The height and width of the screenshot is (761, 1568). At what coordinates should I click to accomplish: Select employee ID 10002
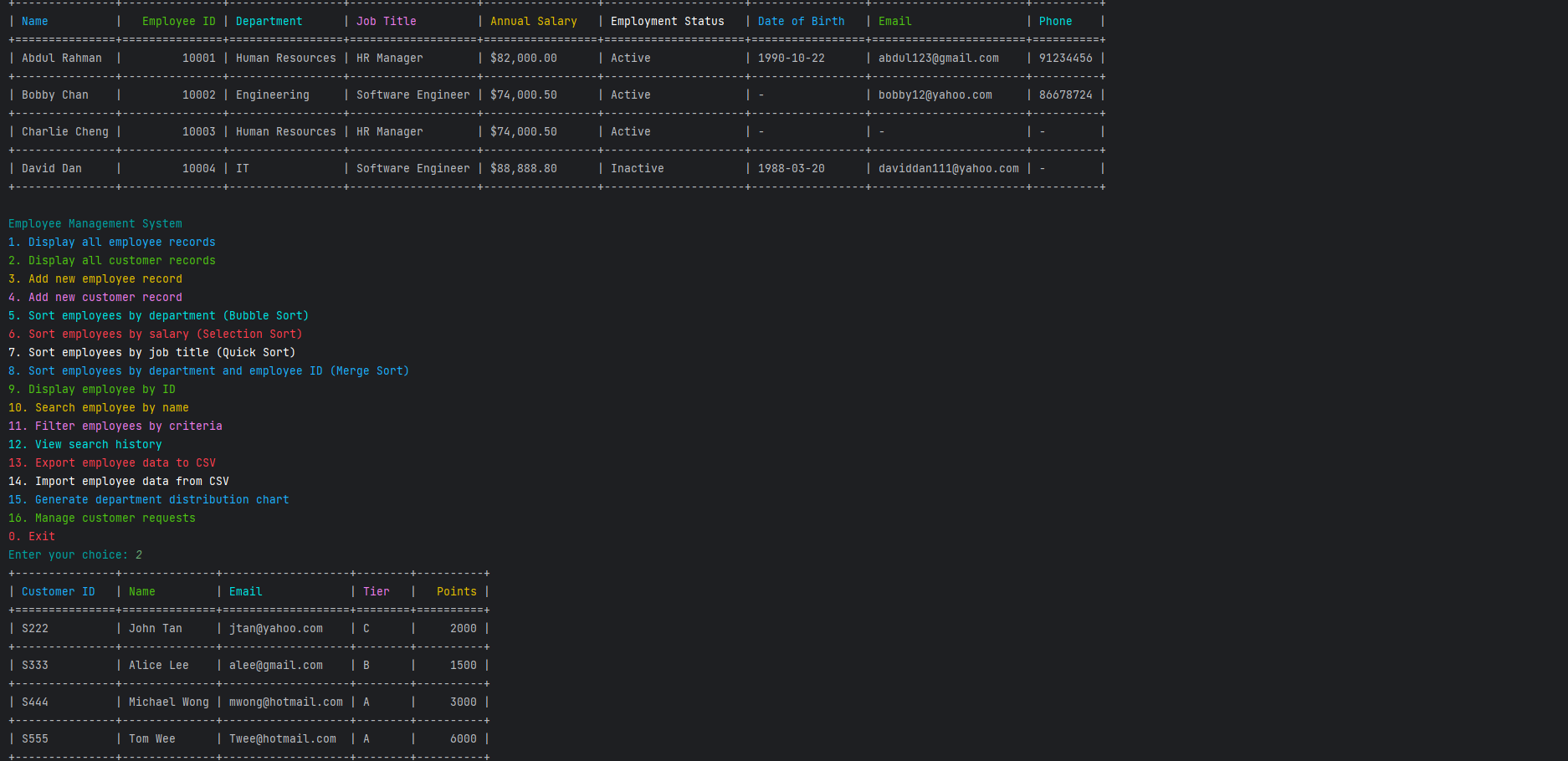(x=199, y=94)
